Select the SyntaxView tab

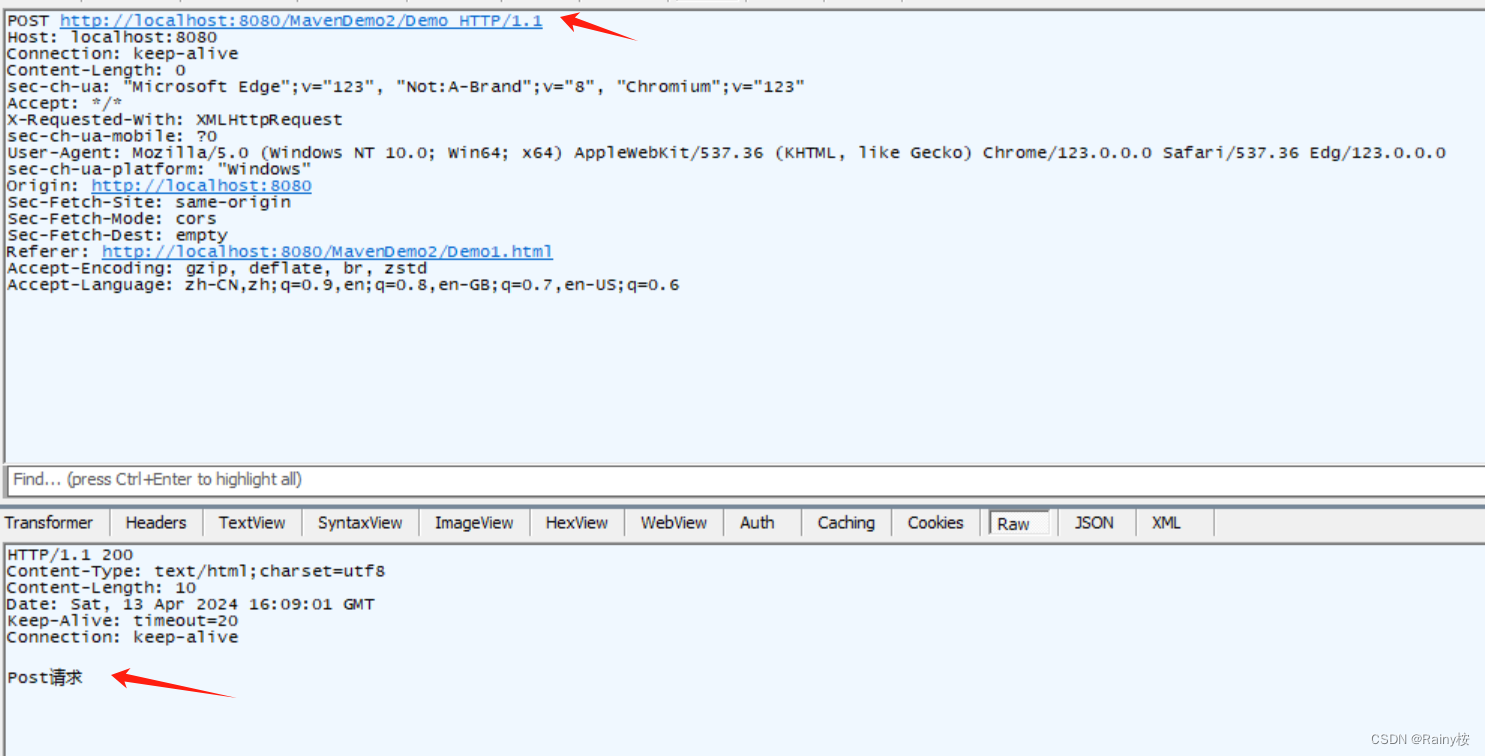coord(360,522)
